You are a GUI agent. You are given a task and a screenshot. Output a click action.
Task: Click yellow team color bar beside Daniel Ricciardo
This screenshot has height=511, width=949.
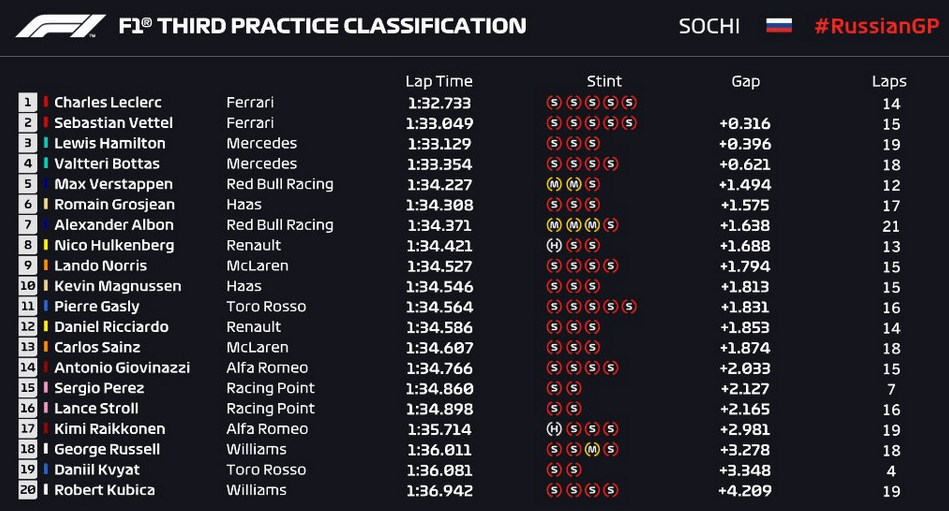point(45,326)
